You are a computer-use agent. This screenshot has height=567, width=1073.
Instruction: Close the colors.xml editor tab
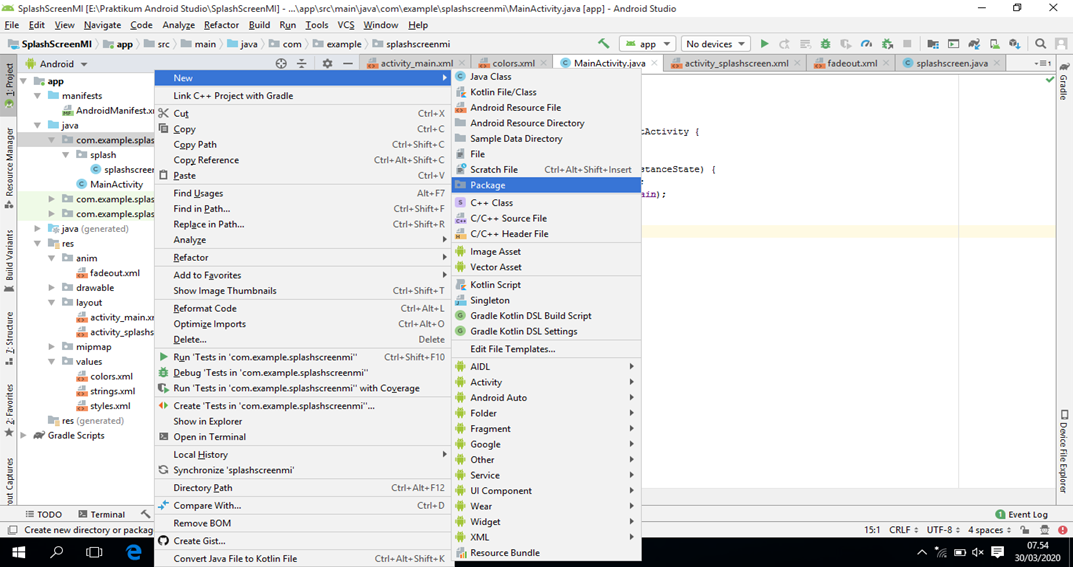[545, 64]
